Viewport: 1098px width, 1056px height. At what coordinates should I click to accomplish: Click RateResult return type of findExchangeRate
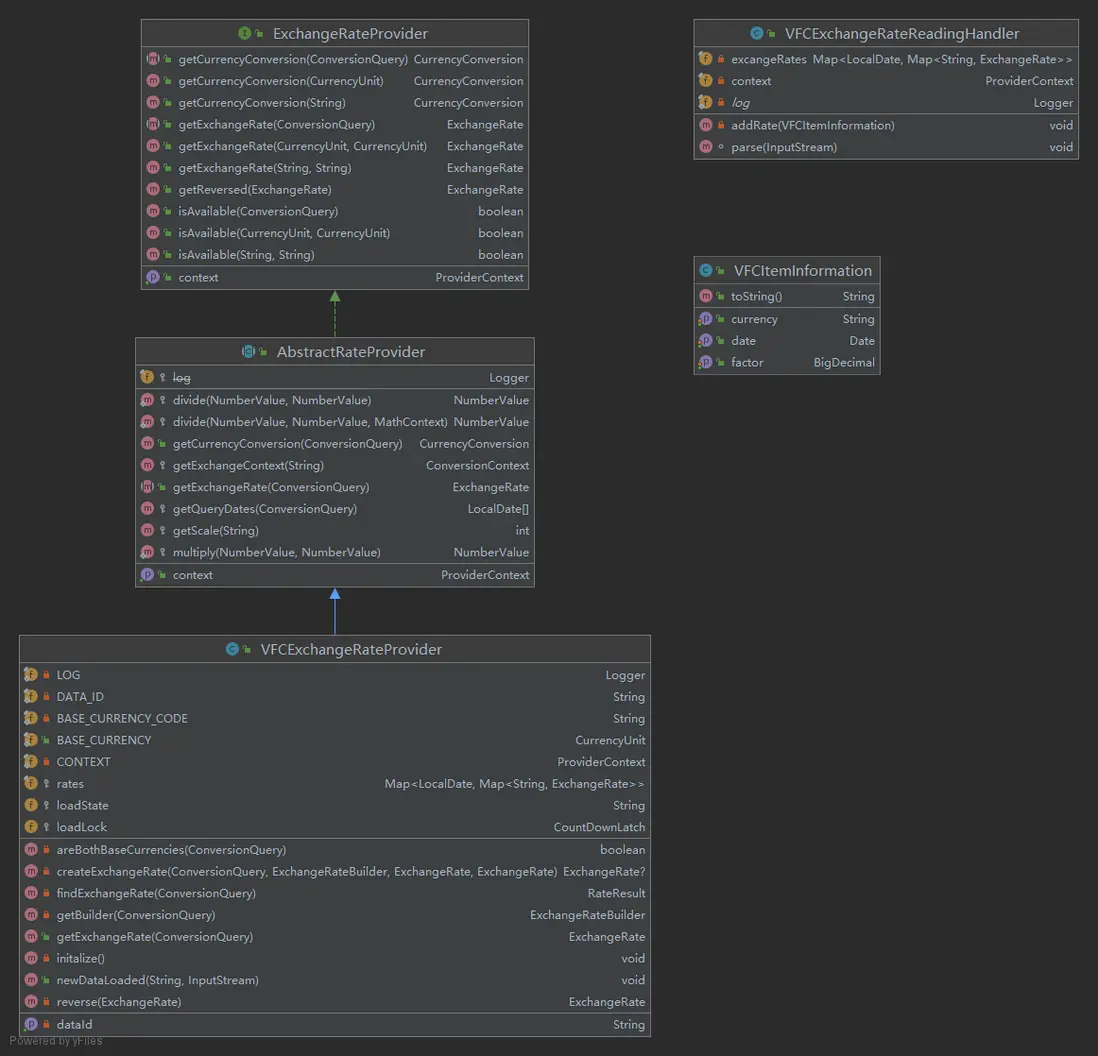pyautogui.click(x=616, y=893)
